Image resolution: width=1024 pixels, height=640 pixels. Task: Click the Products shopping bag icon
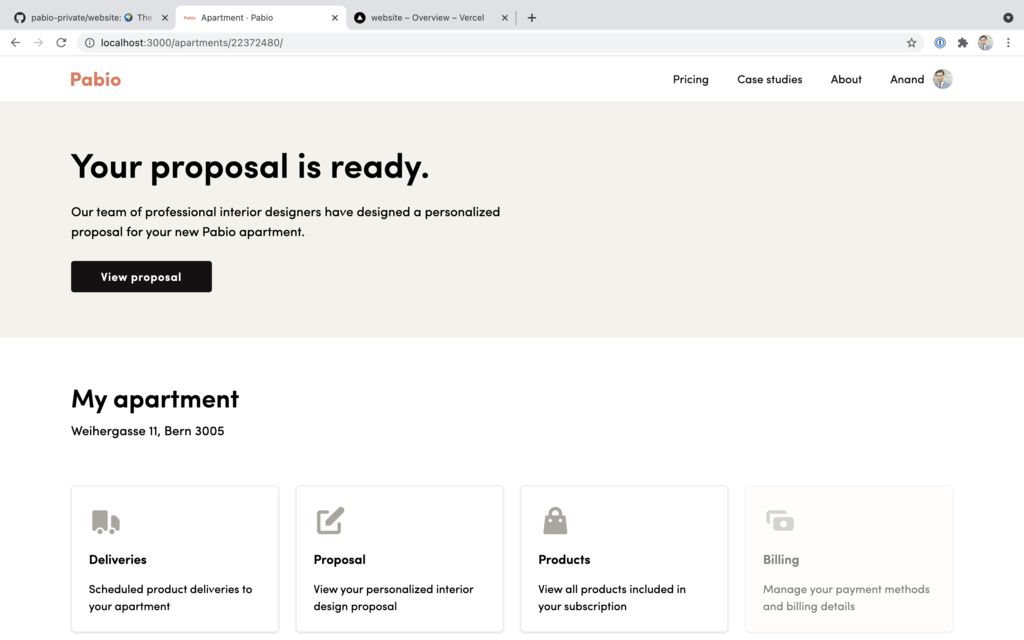555,520
